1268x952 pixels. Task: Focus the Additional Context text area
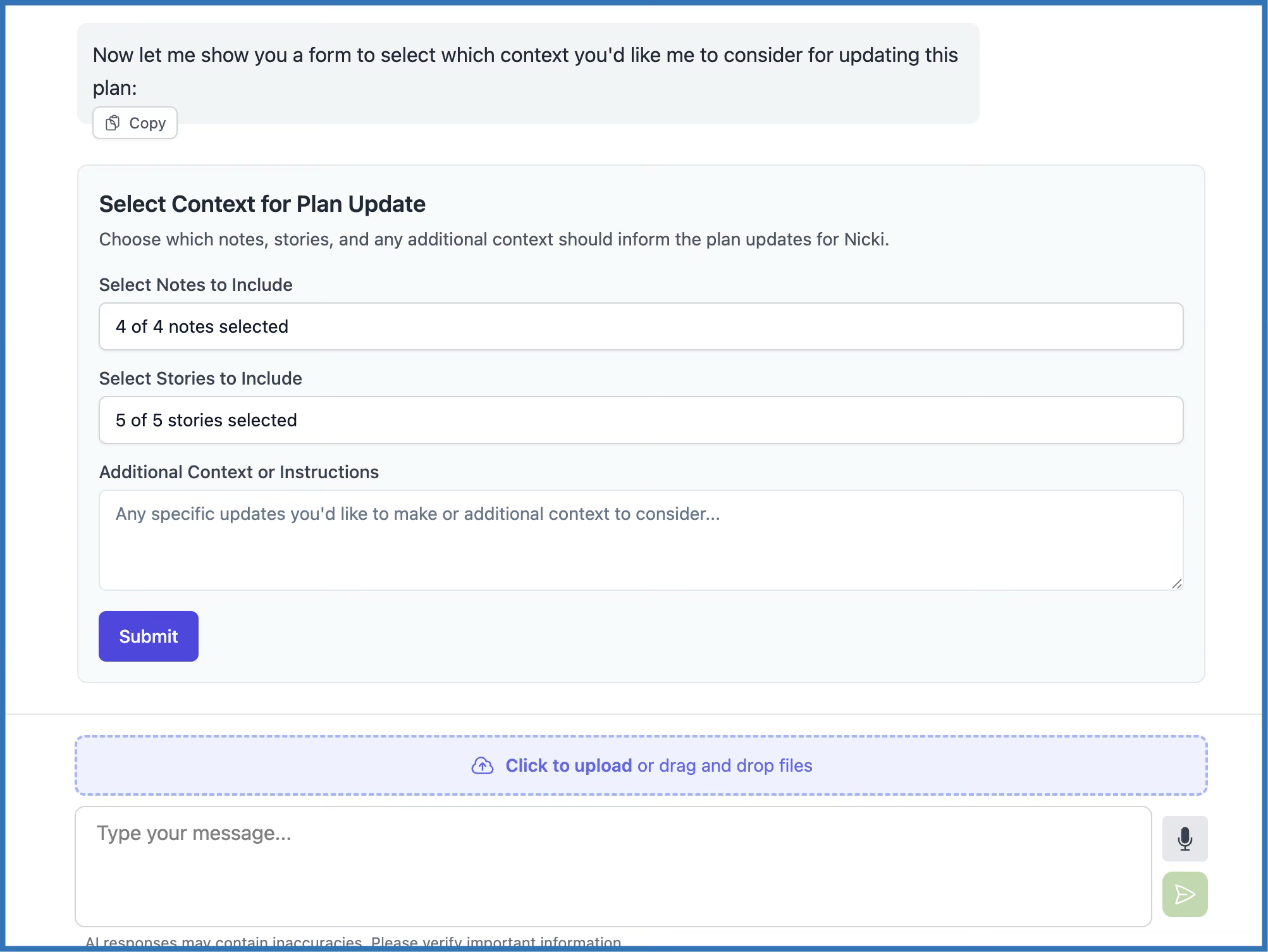point(641,540)
